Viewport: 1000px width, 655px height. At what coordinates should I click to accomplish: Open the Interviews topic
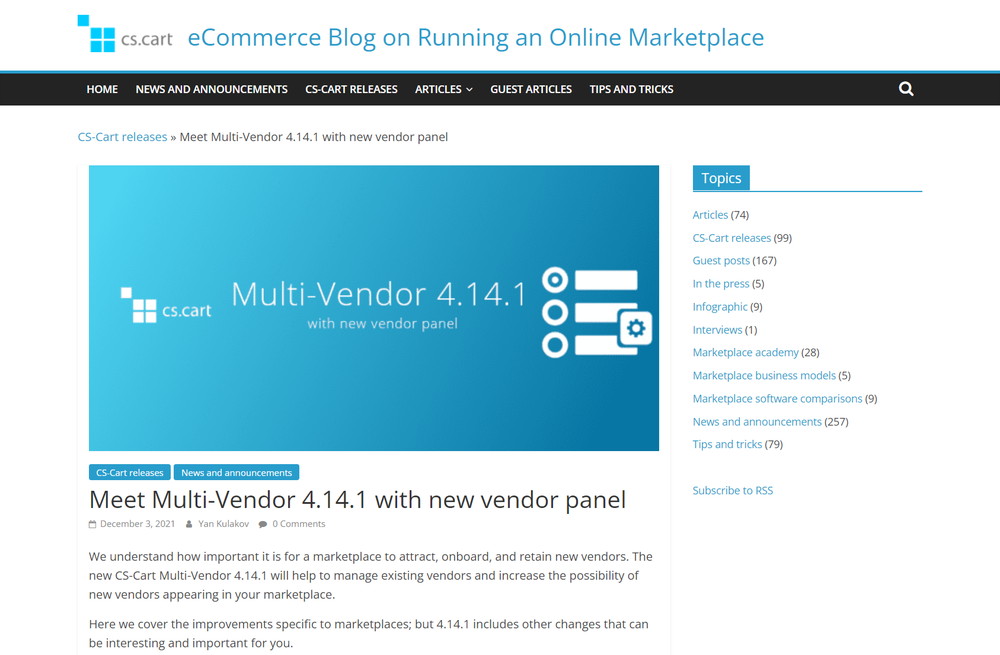[717, 330]
